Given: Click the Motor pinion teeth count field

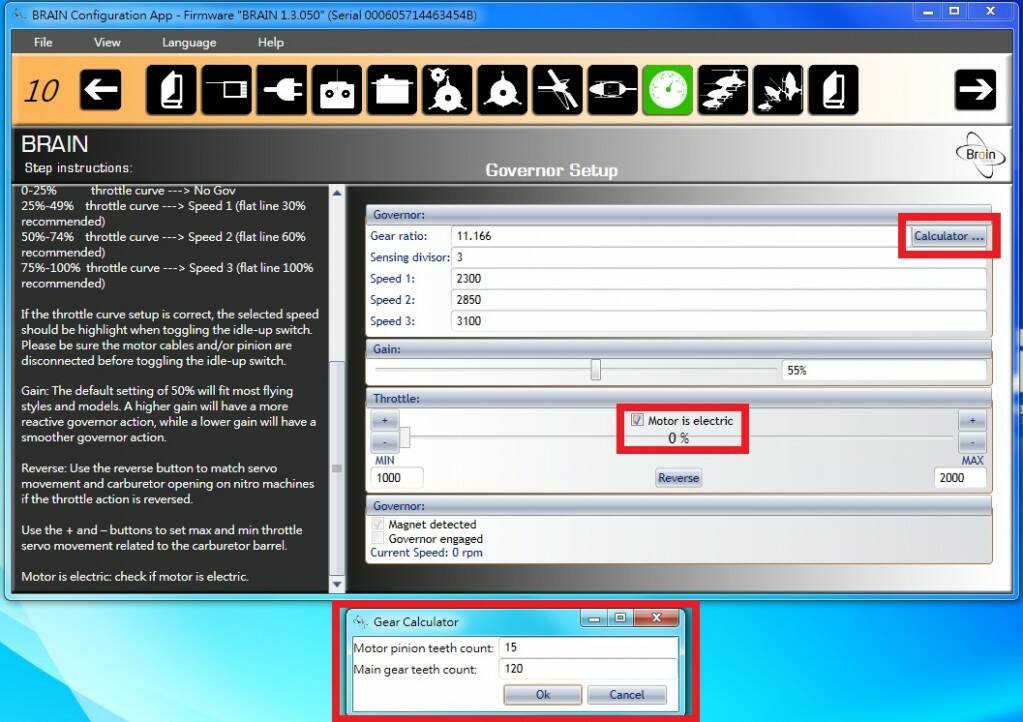Looking at the screenshot, I should coord(588,648).
